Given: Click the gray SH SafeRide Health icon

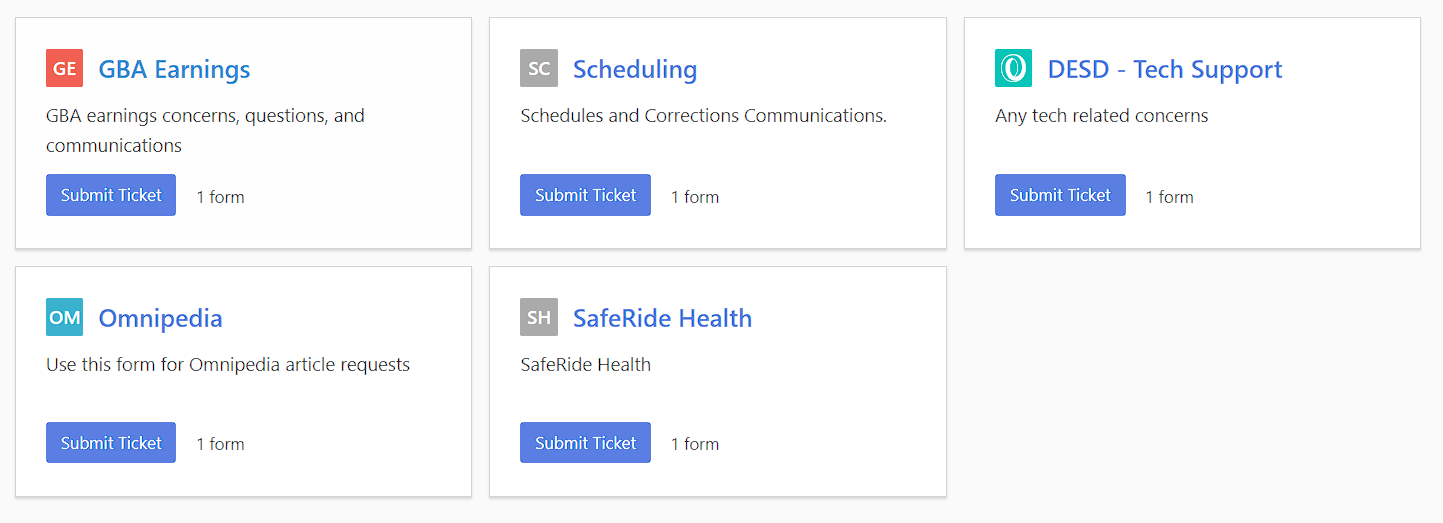Looking at the screenshot, I should (538, 318).
